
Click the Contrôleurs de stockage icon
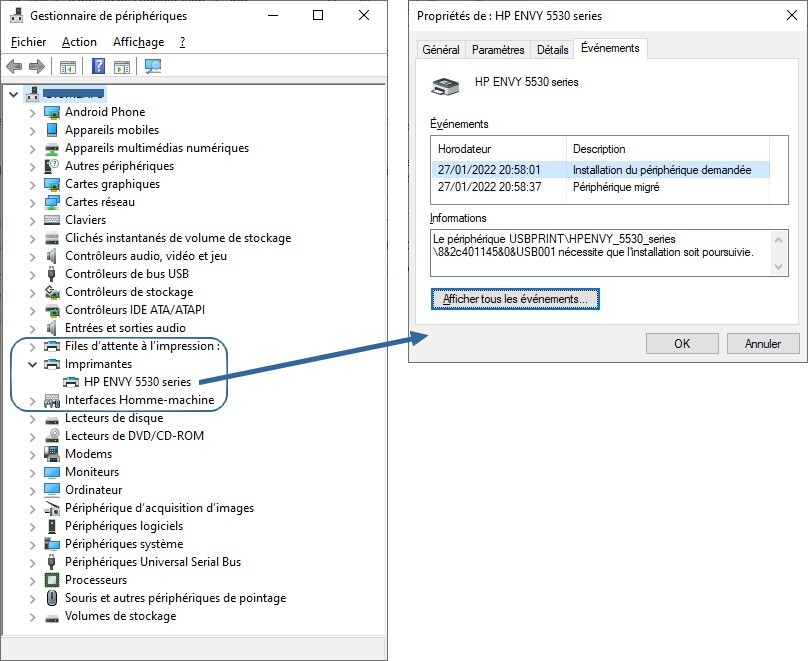[52, 292]
